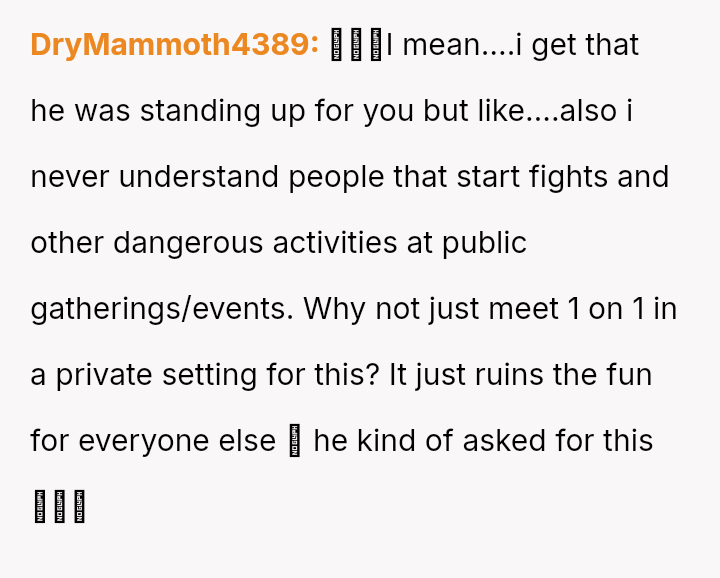Screen dimensions: 720x578
Task: Click the middle emoji on the bottom line
Action: point(59,507)
